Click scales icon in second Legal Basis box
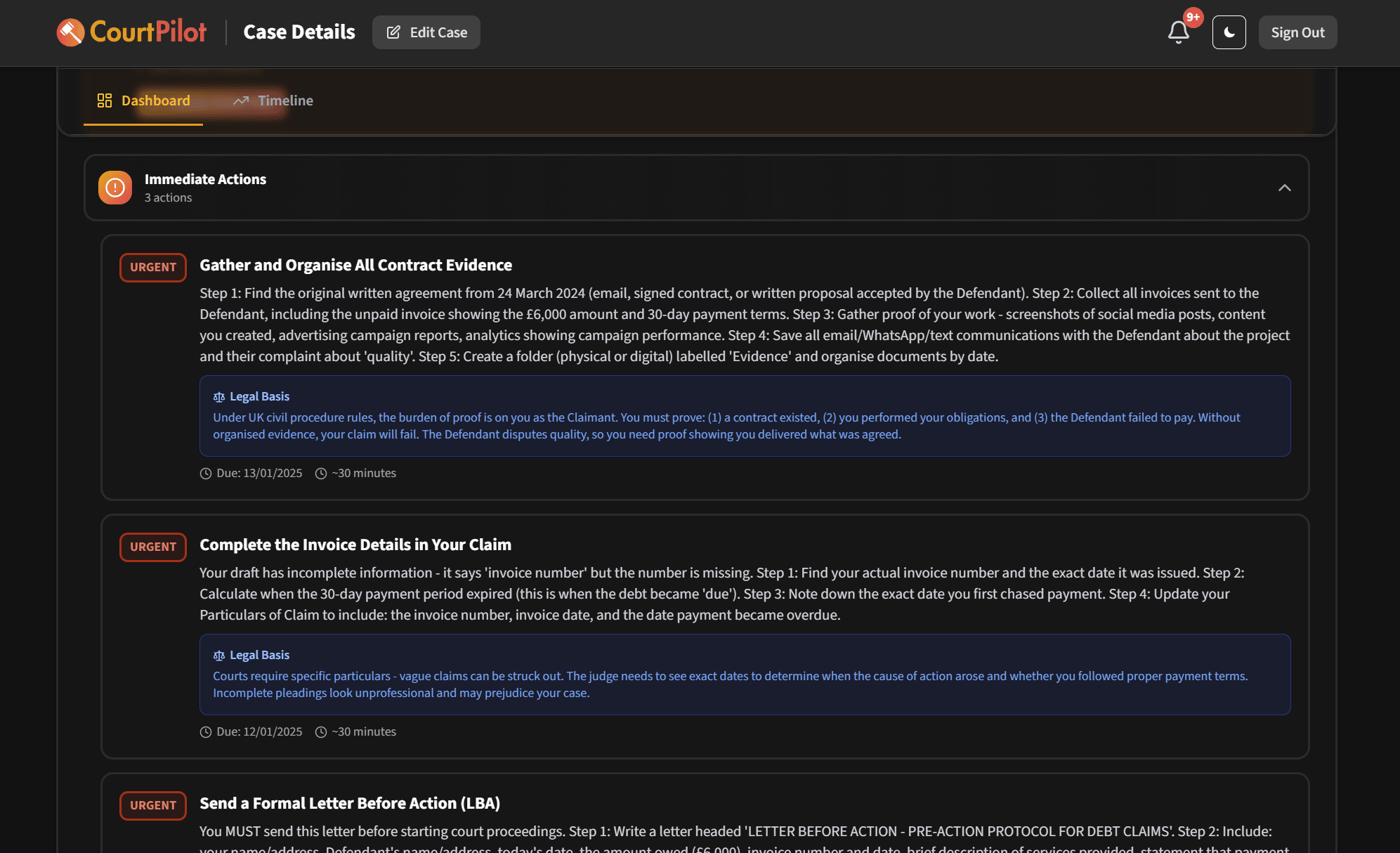 219,656
